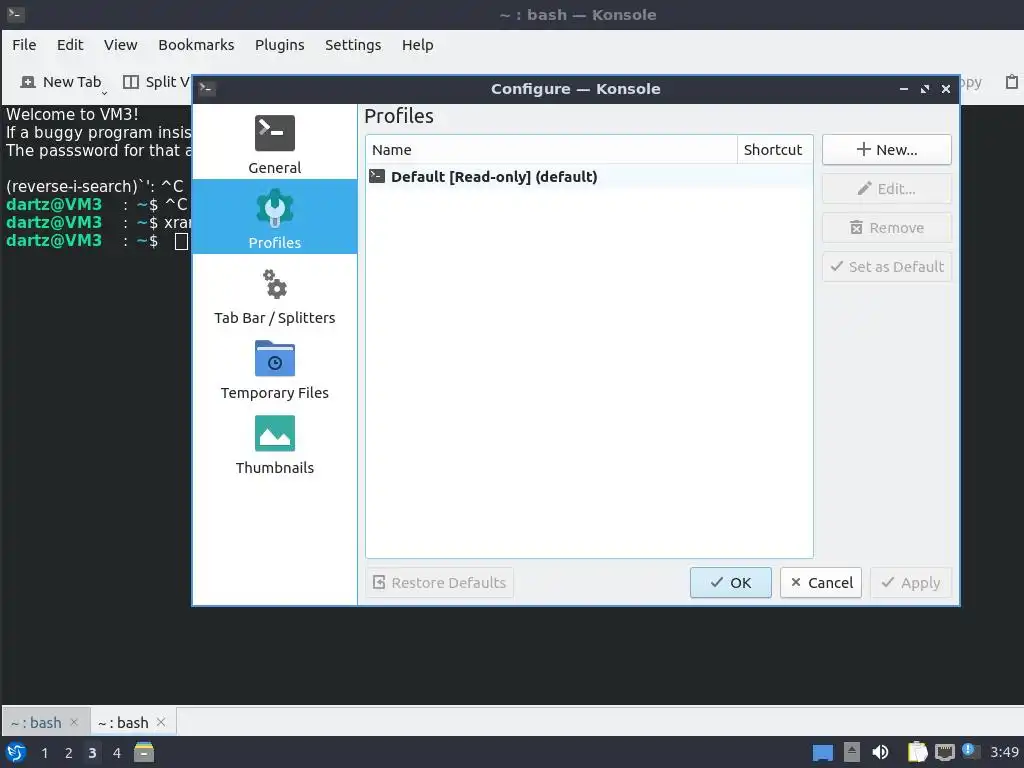Click the Edit... profile button

tap(886, 189)
